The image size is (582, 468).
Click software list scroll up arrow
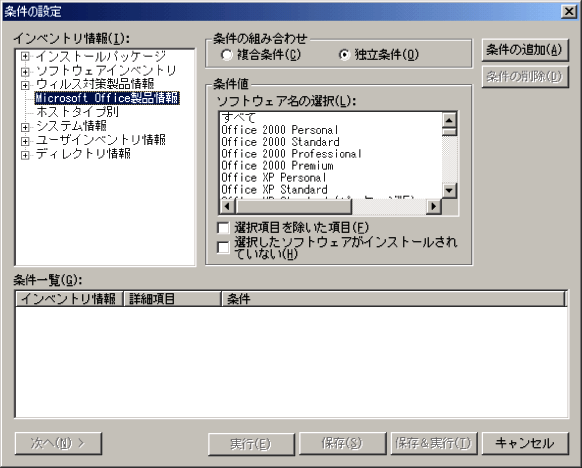[449, 120]
